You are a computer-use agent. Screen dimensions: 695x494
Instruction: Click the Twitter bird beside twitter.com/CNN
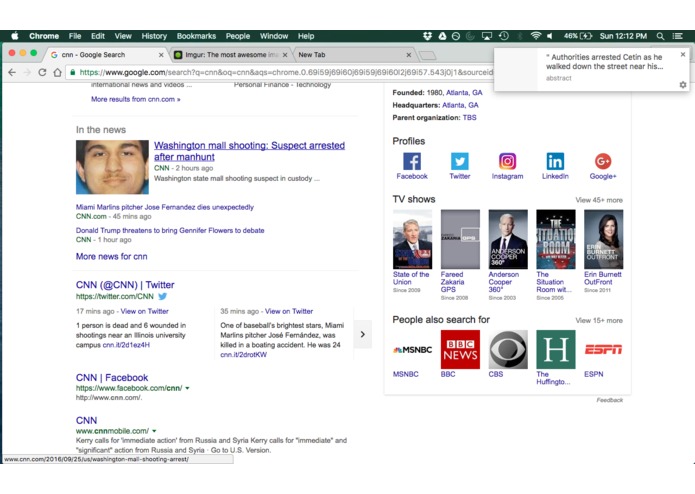tap(163, 296)
